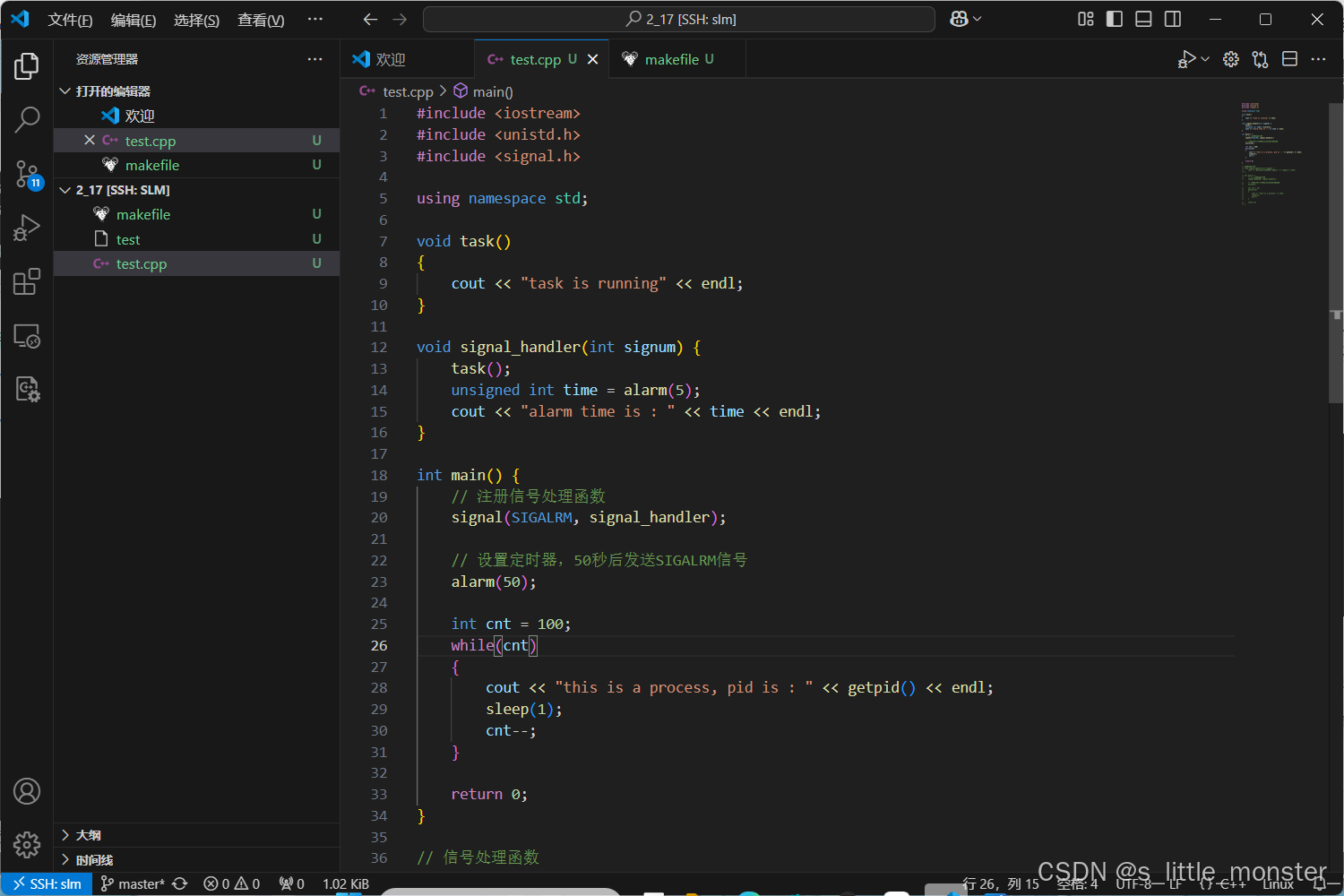Open the Explorer view in activity bar
The width and height of the screenshot is (1344, 896).
(x=27, y=66)
